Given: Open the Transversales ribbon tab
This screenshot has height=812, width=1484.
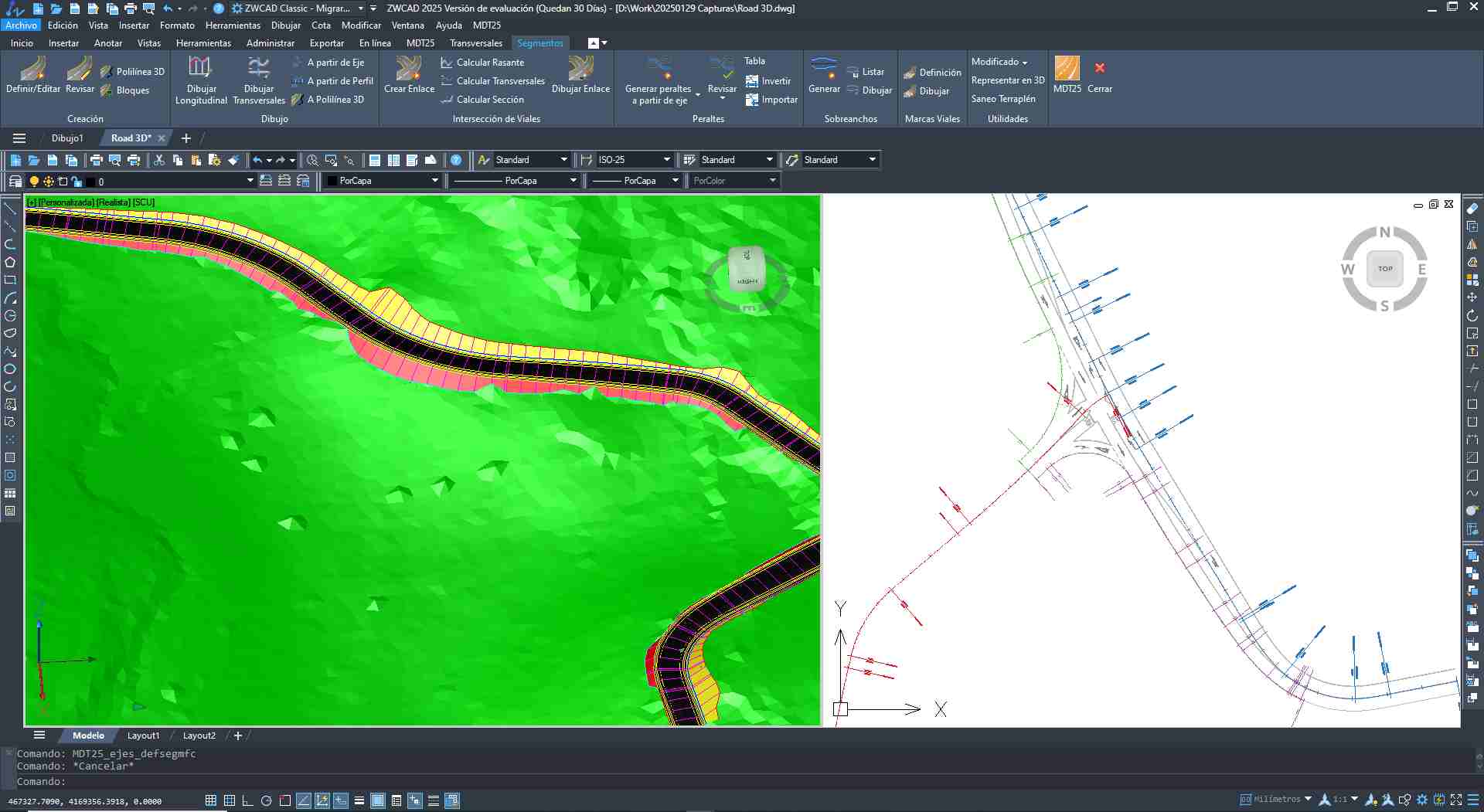Looking at the screenshot, I should coord(475,43).
